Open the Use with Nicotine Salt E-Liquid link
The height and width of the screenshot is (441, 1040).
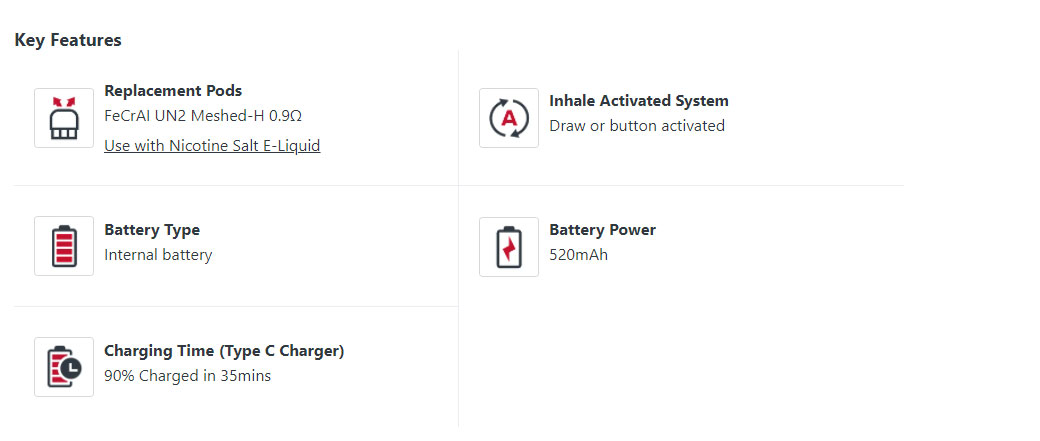[x=212, y=146]
